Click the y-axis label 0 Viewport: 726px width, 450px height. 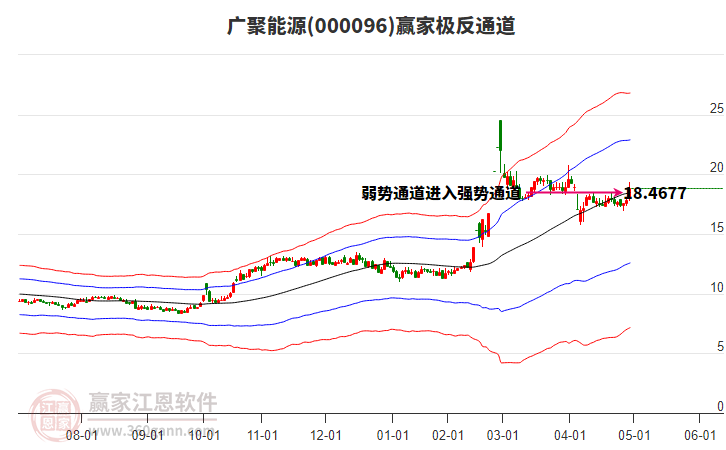(x=720, y=406)
